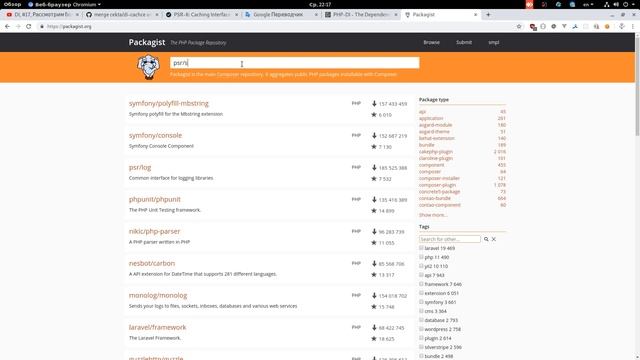Close the Packagist tab
The image size is (640, 360).
(476, 15)
